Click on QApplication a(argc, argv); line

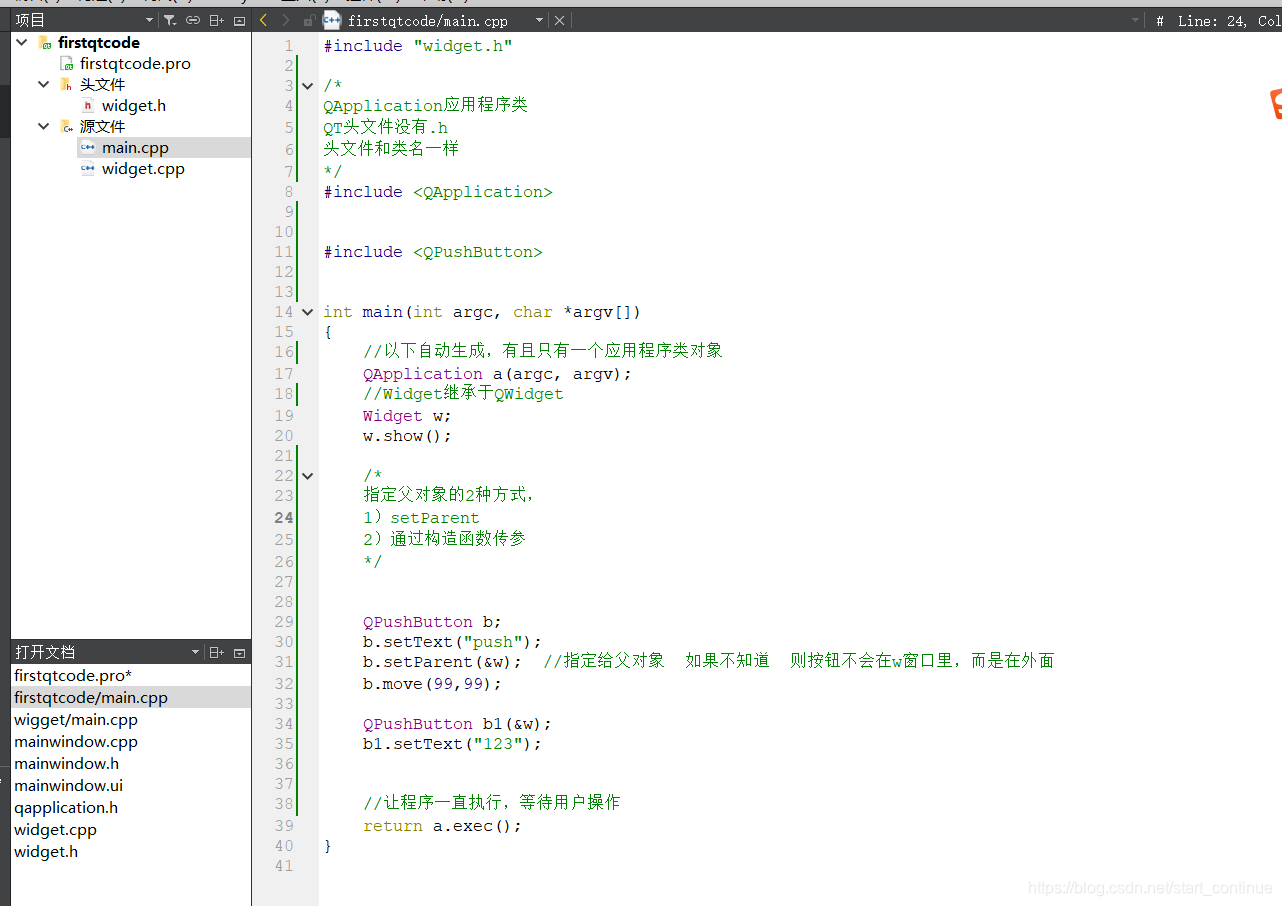click(498, 374)
